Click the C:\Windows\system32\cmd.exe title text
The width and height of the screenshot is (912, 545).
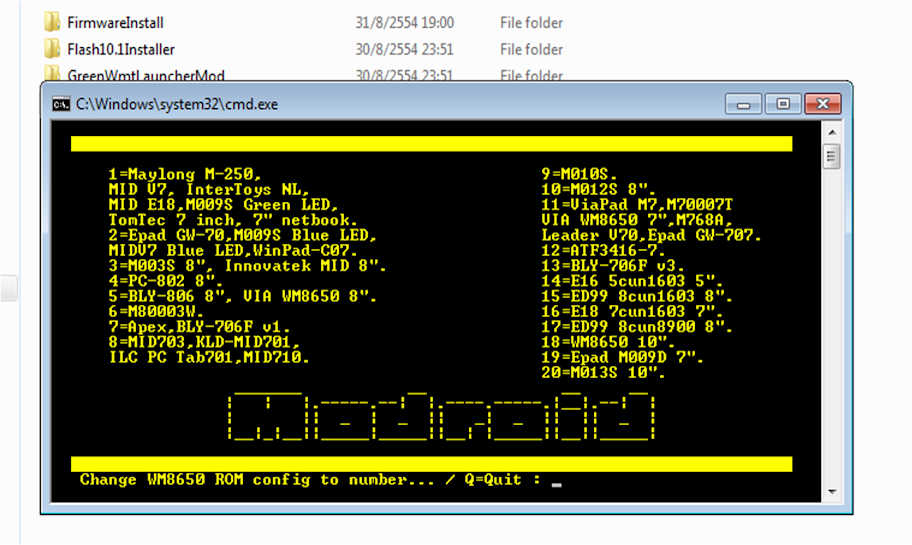pos(177,104)
